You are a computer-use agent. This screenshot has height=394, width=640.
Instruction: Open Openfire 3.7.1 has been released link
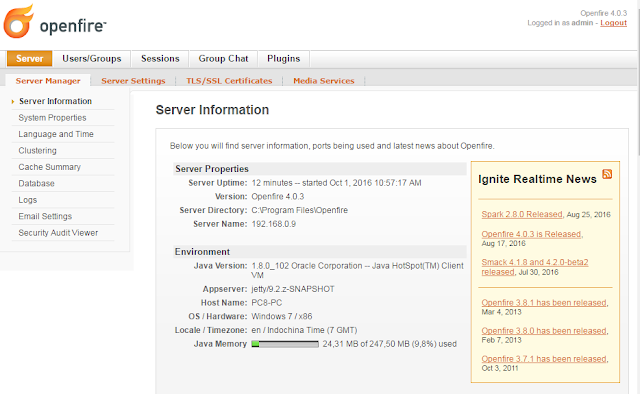click(x=544, y=359)
